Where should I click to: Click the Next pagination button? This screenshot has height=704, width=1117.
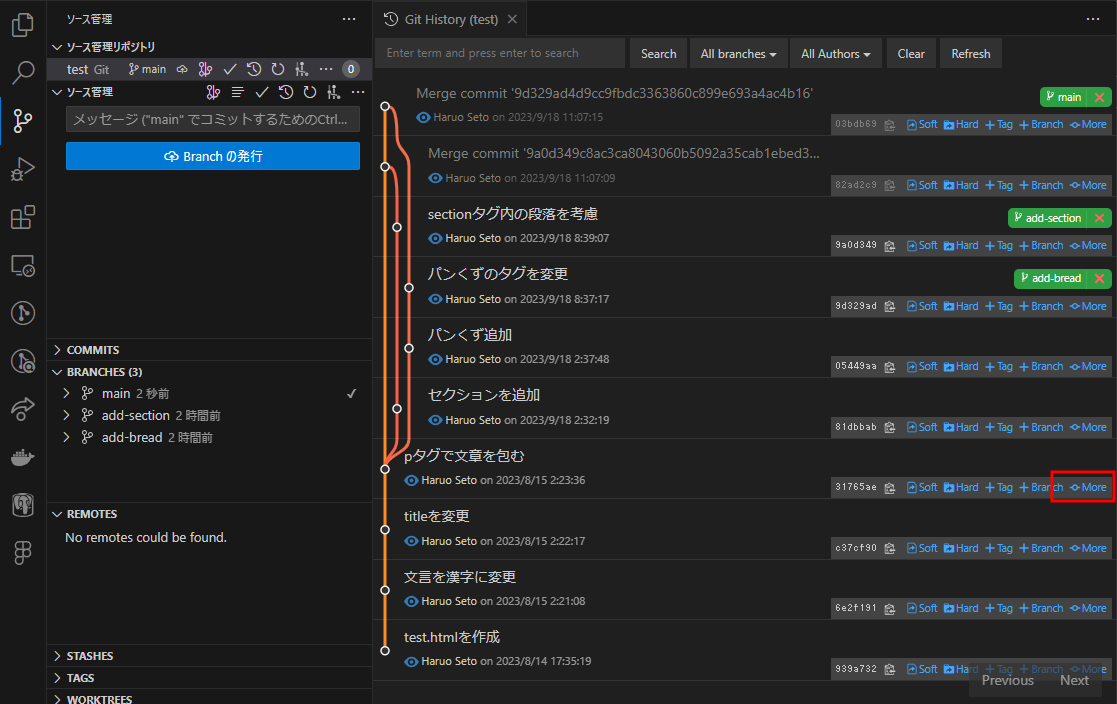[x=1074, y=680]
